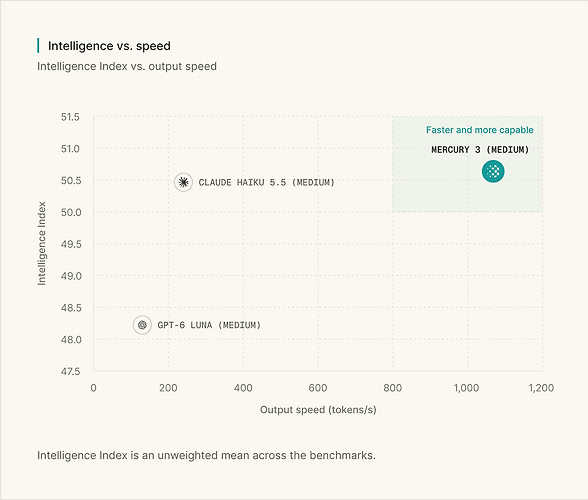The width and height of the screenshot is (588, 500).
Task: Click the 51.5 y-axis tick label
Action: pyautogui.click(x=70, y=117)
